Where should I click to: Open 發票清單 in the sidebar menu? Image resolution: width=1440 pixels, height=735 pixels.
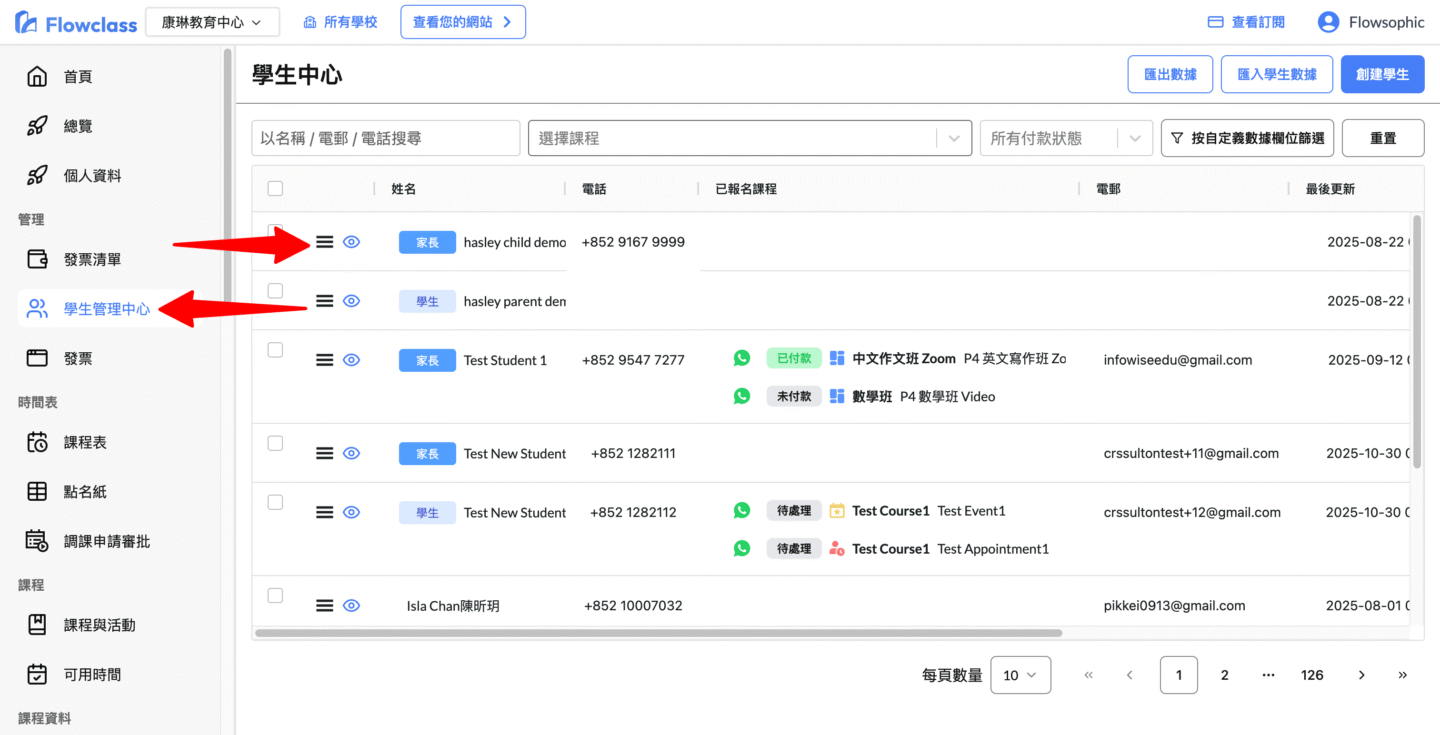92,259
